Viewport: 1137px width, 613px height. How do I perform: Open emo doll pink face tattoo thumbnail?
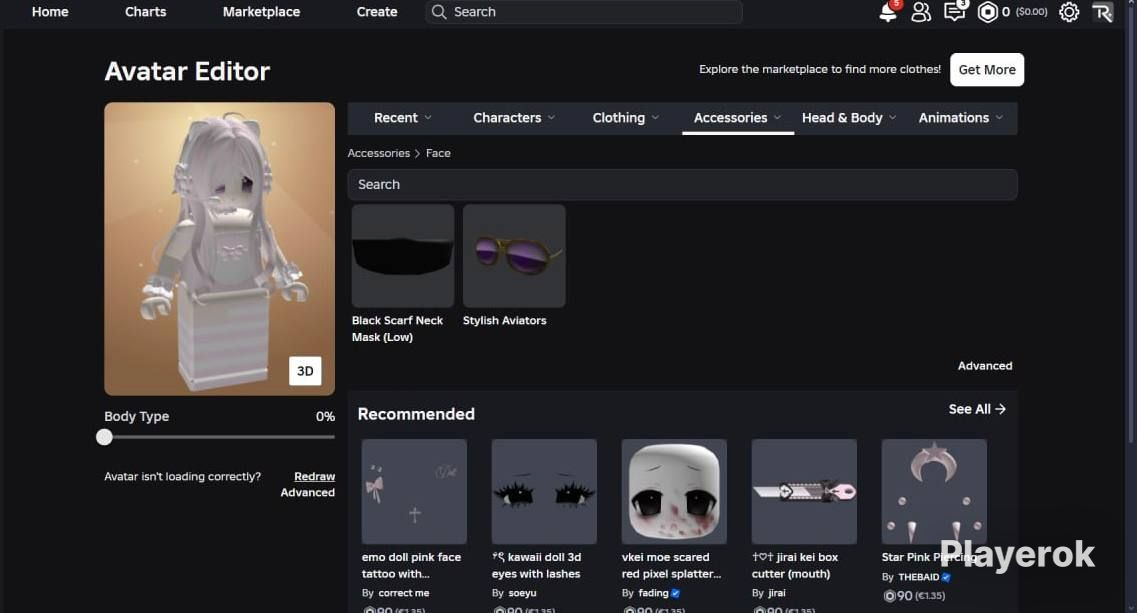[x=414, y=491]
